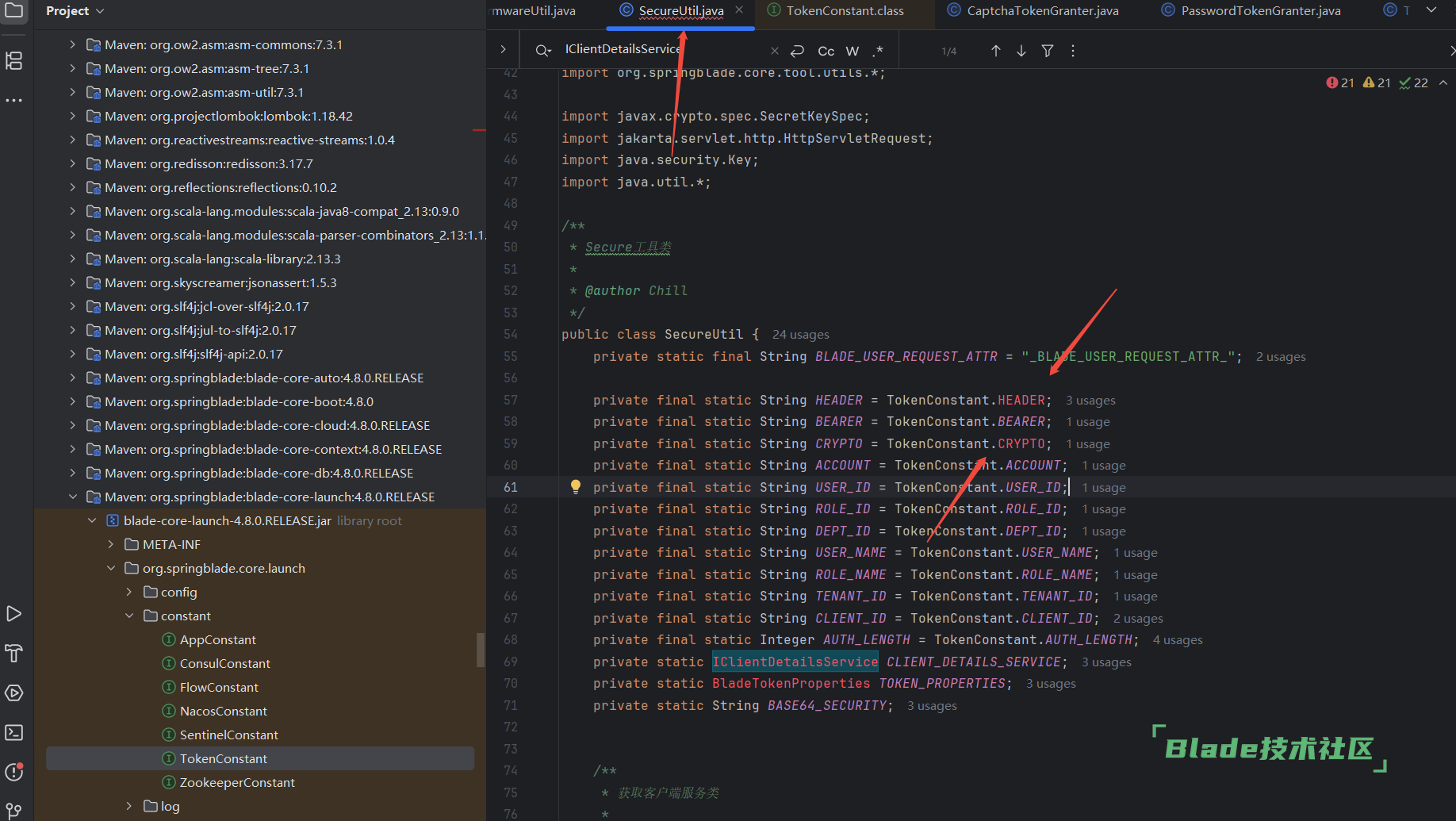Switch to TokenConstant.class tab
Viewport: 1456px width, 821px height.
point(844,11)
